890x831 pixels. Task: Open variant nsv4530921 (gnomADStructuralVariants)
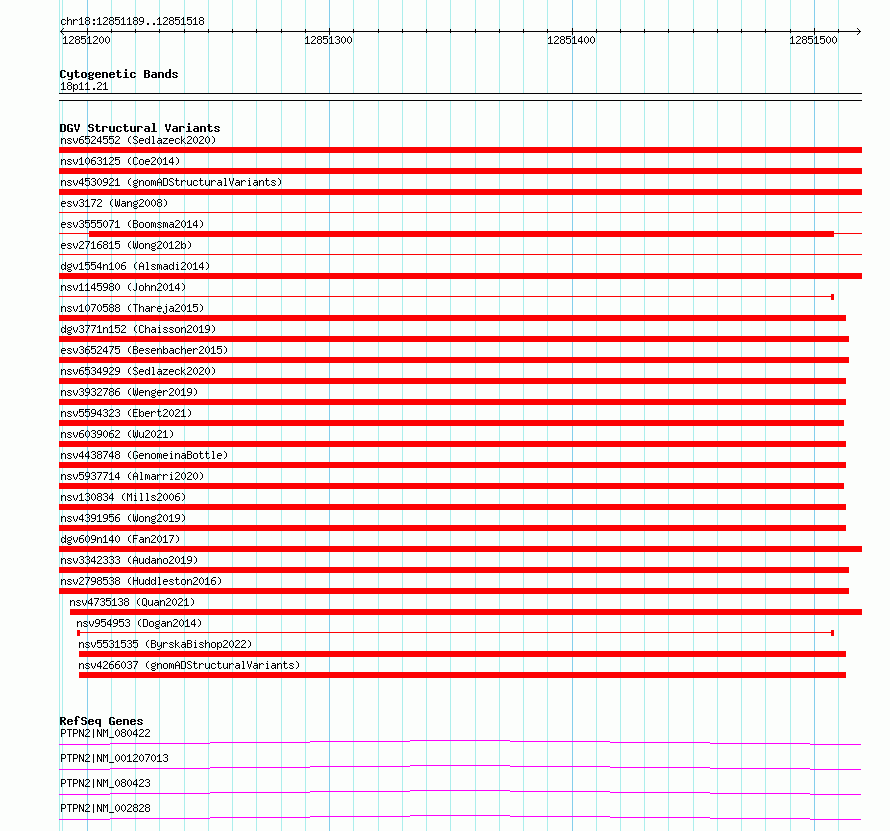171,182
